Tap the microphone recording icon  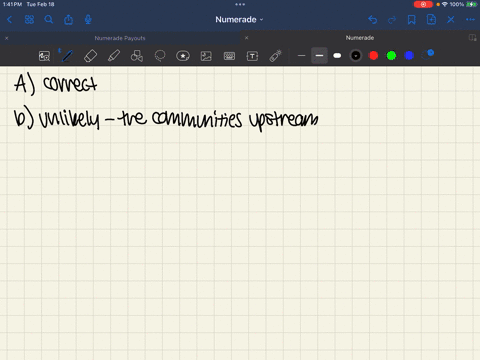[x=88, y=20]
